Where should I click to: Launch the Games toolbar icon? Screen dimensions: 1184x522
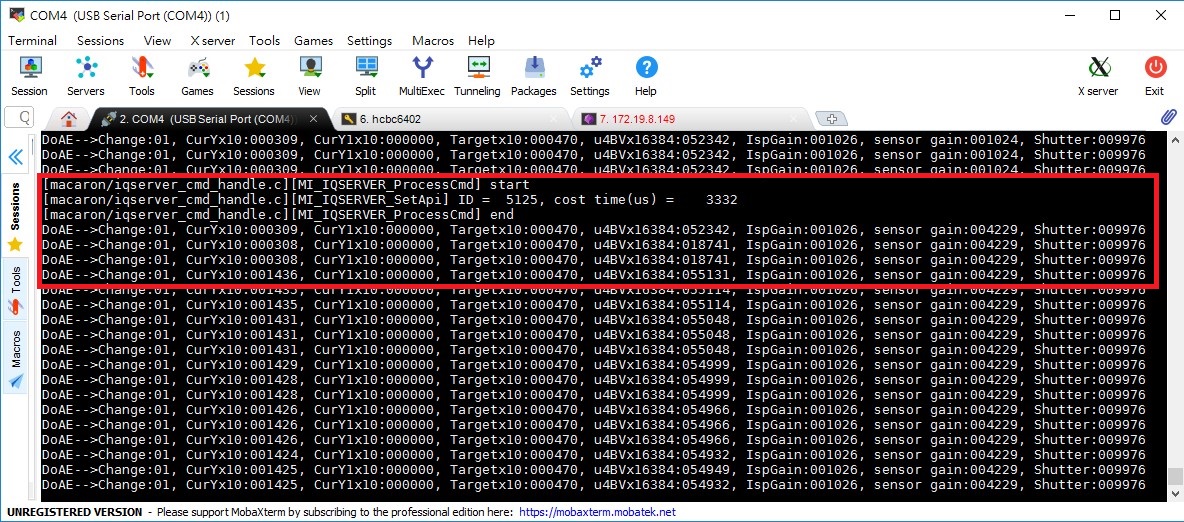click(197, 76)
